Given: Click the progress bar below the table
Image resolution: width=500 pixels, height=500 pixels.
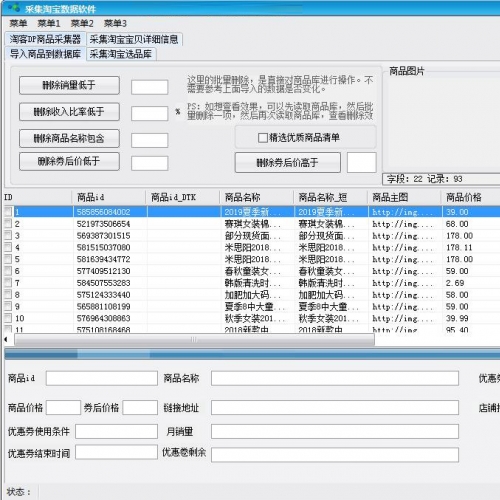Looking at the screenshot, I should point(252,354).
